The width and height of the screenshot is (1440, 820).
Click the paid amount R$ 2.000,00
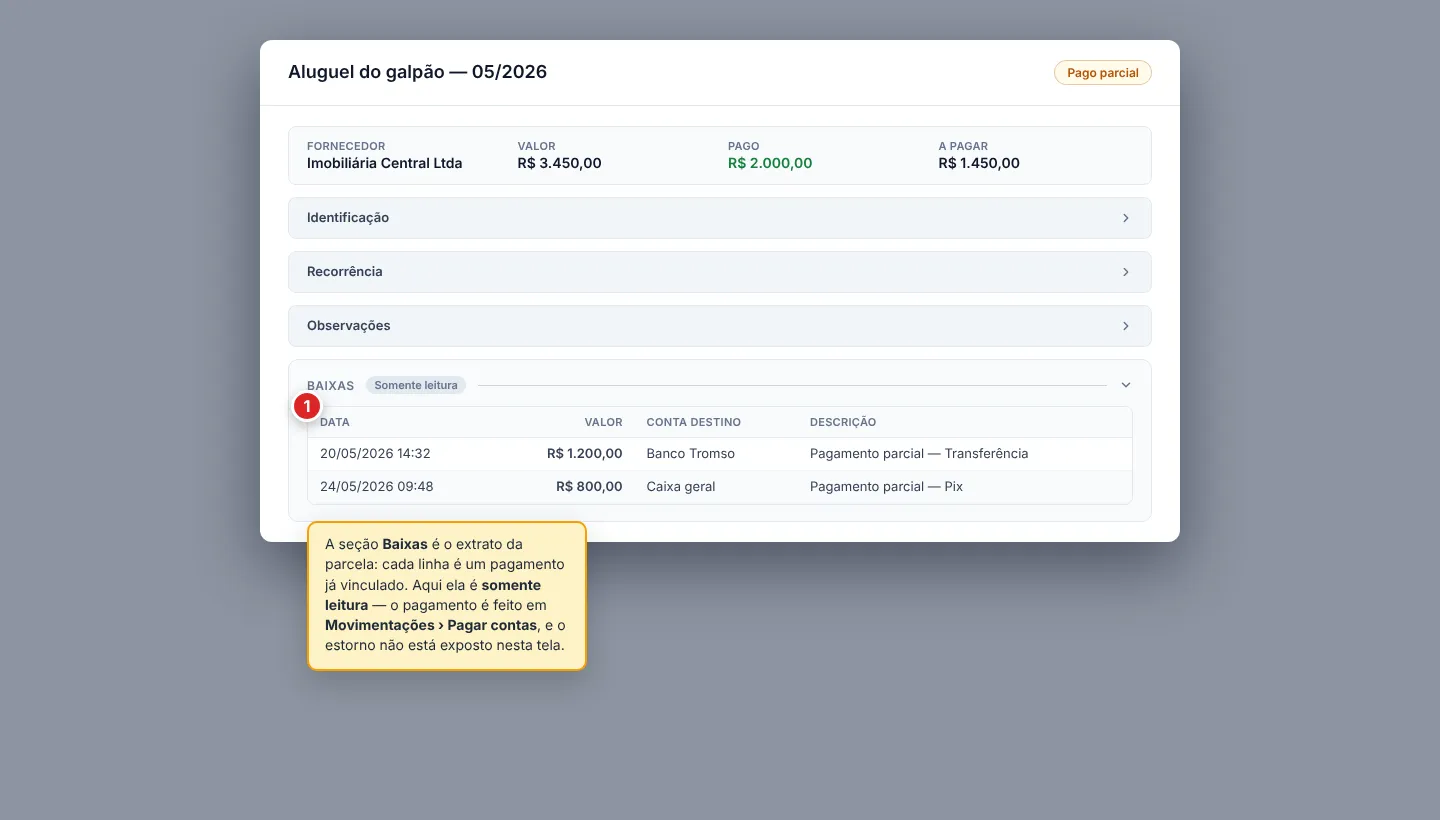[770, 163]
